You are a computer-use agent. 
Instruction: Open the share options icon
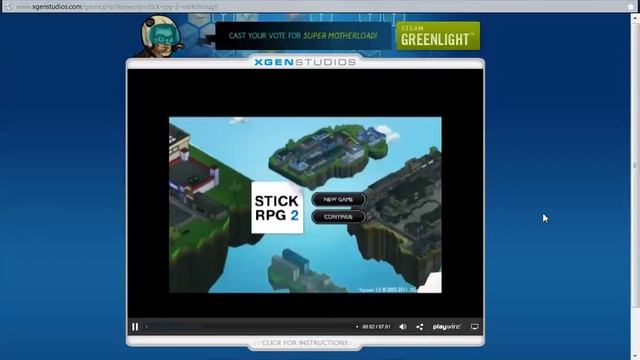420,327
